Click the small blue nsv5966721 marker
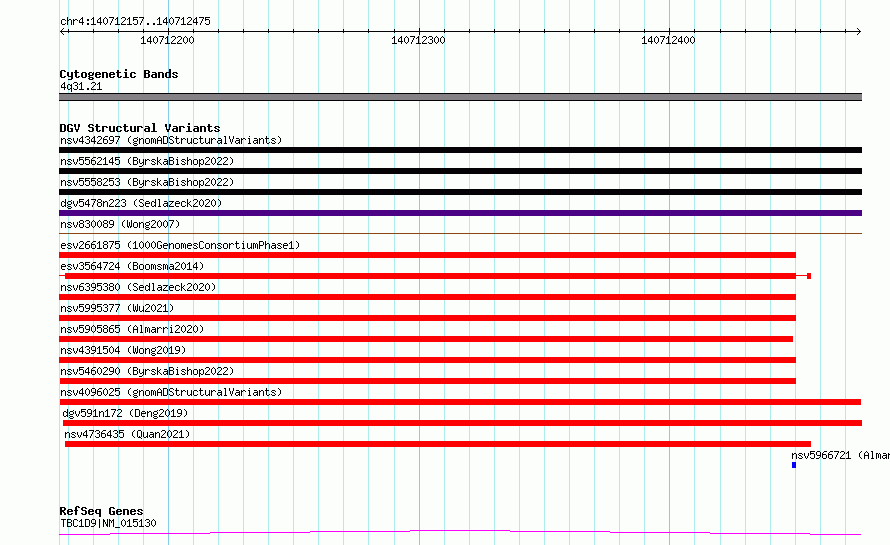The width and height of the screenshot is (890, 545). [794, 465]
